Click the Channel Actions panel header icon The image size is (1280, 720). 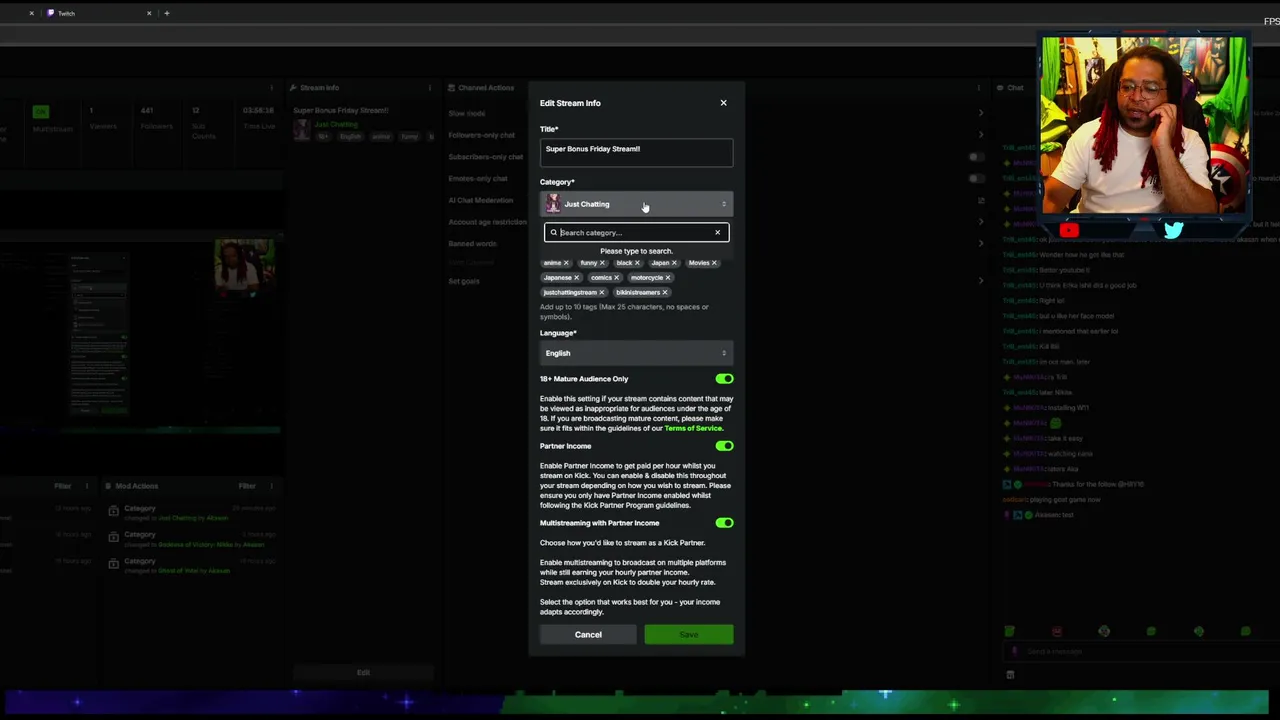[452, 88]
